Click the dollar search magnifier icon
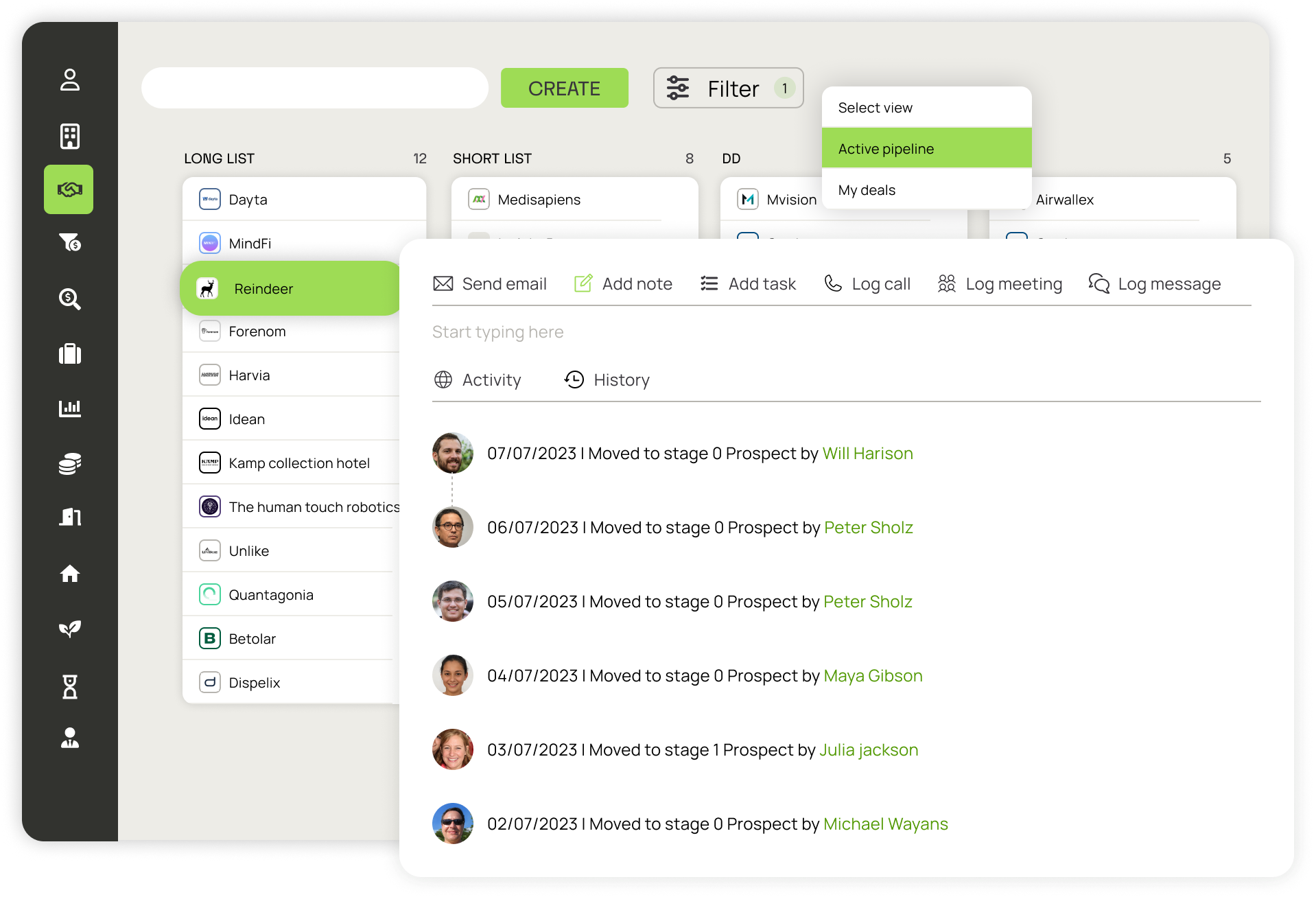This screenshot has width=1316, height=899. pos(69,299)
